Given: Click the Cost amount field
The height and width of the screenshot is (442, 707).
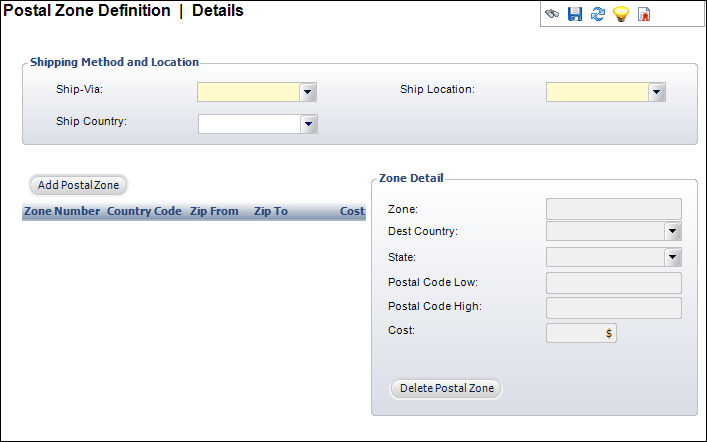Looking at the screenshot, I should (x=581, y=333).
